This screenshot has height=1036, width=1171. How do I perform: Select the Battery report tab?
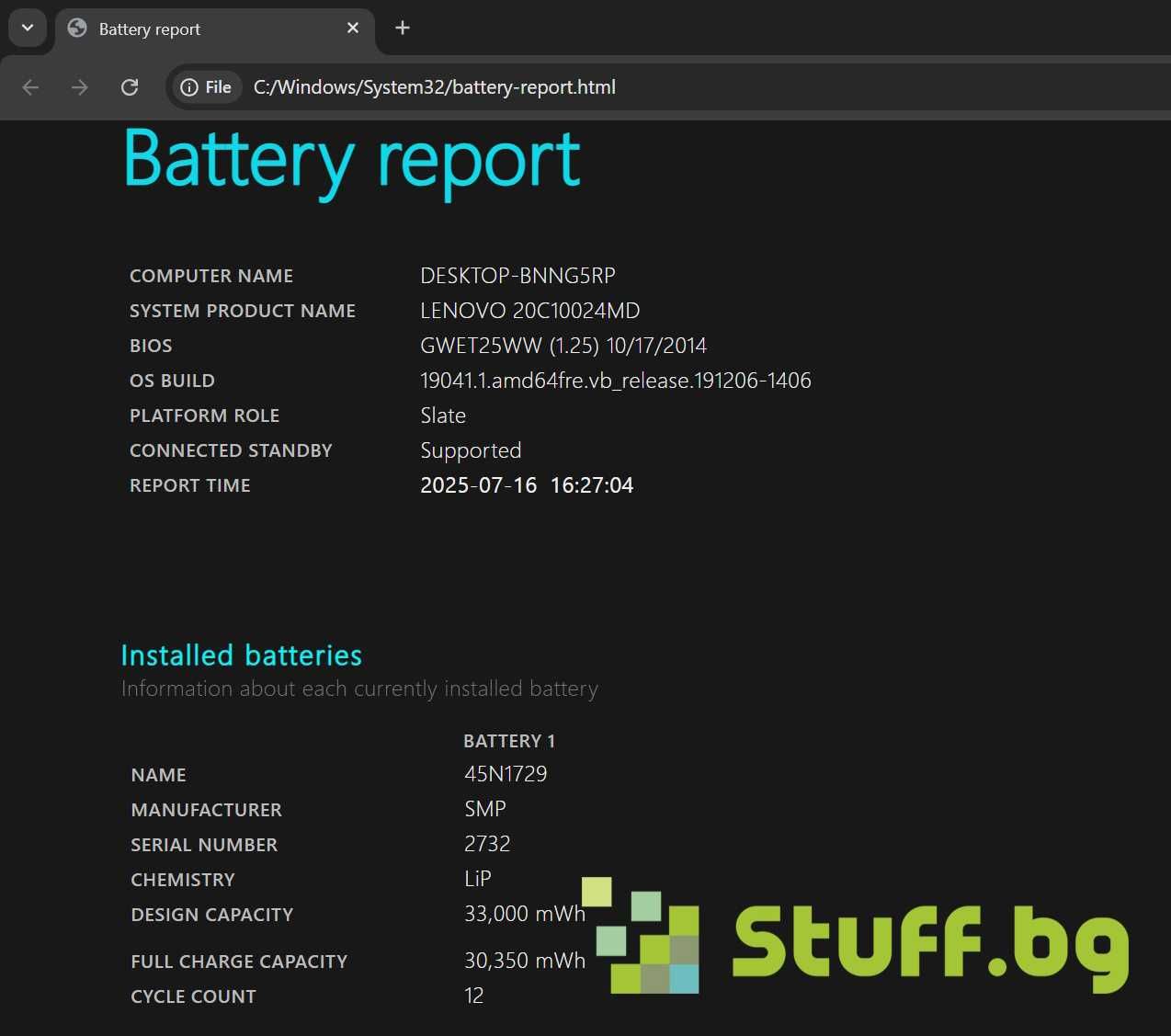215,29
